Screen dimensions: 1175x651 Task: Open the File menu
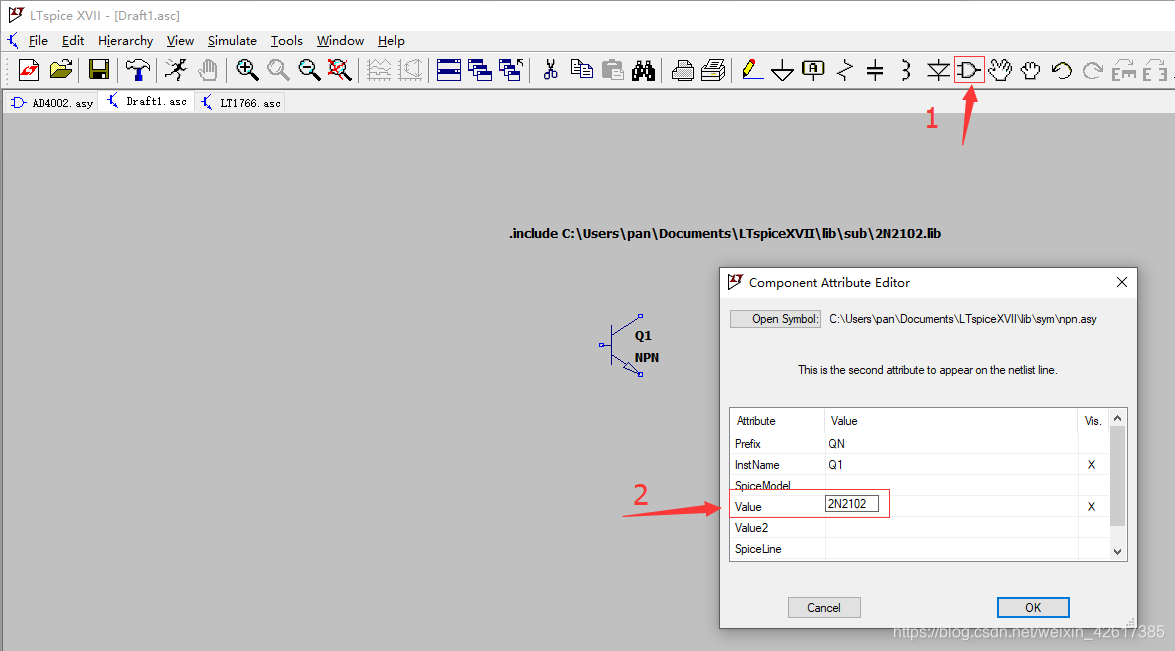[x=37, y=40]
